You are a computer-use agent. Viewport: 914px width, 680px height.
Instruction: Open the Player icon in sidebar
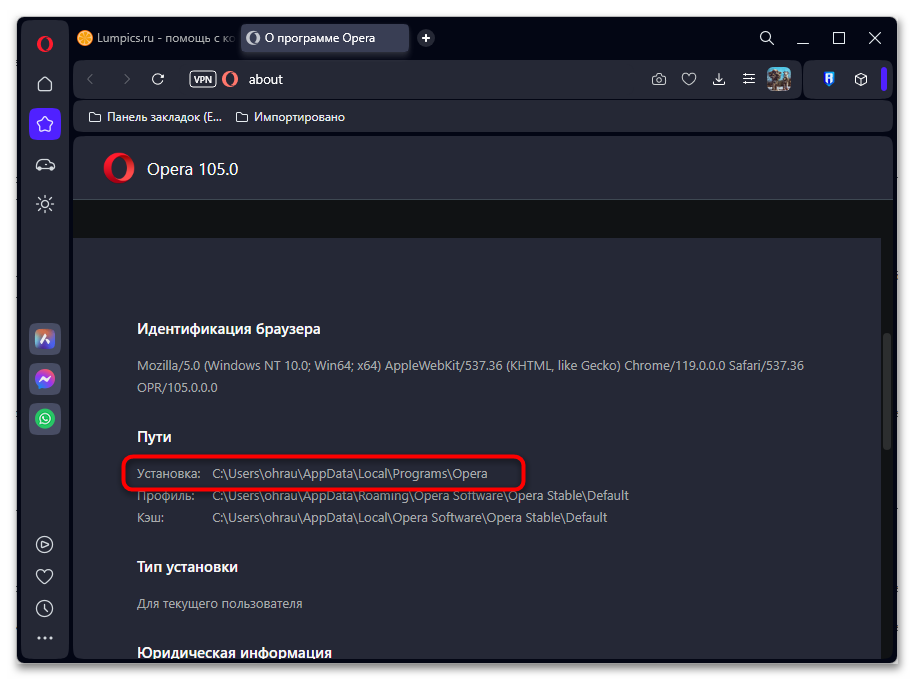[45, 545]
